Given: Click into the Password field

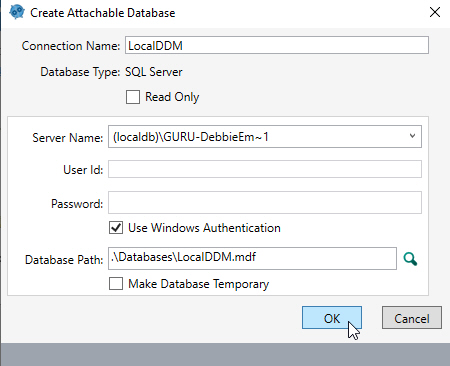Looking at the screenshot, I should (x=265, y=202).
